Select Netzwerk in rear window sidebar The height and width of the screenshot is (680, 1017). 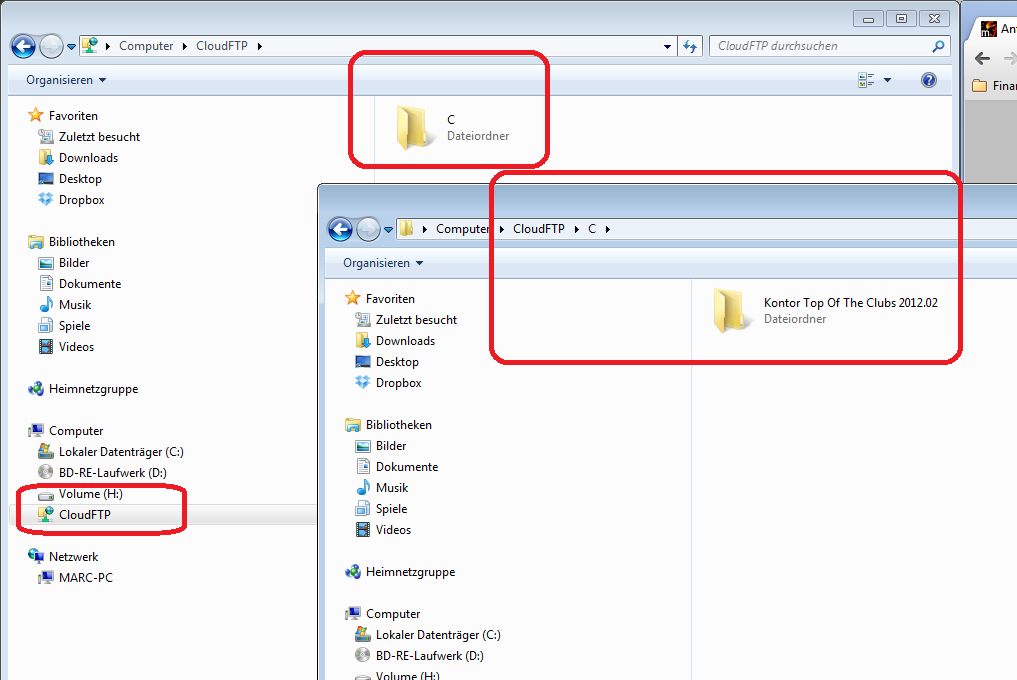tap(63, 557)
